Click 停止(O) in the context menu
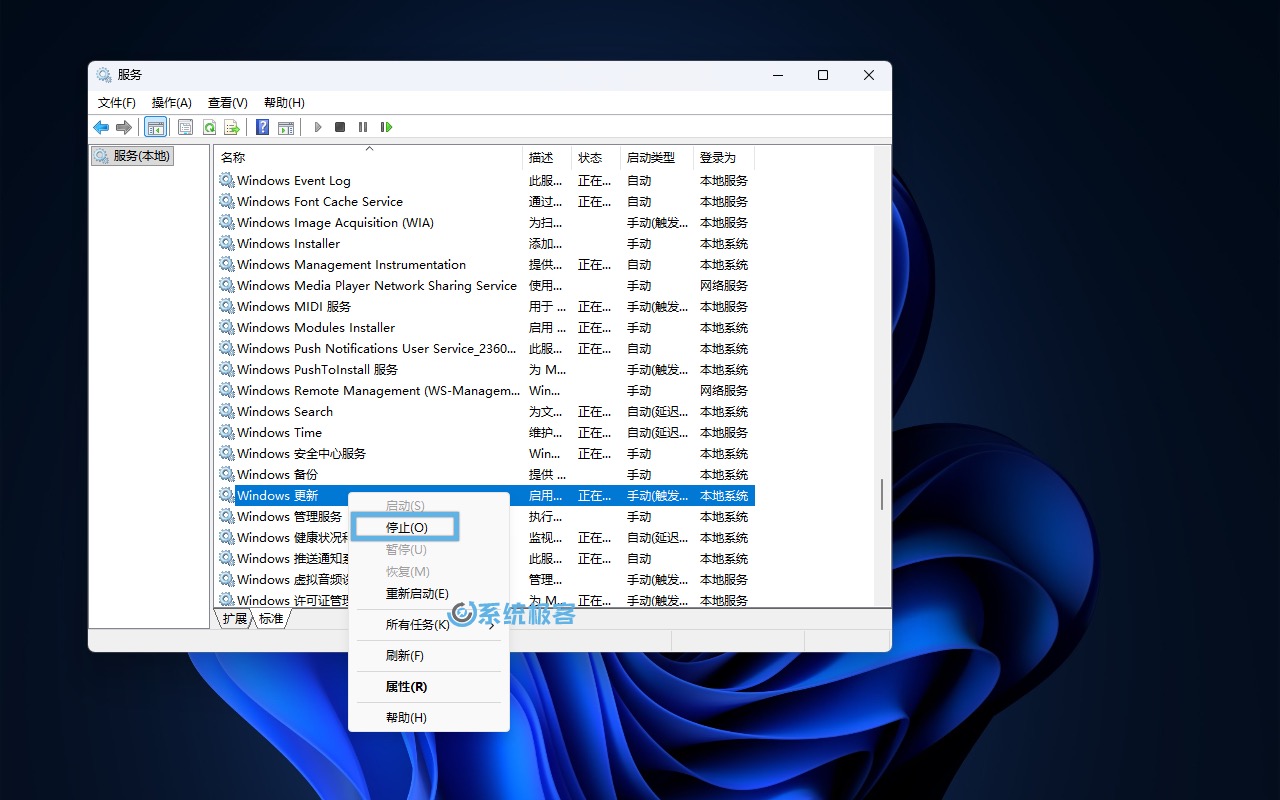Image resolution: width=1280 pixels, height=800 pixels. (x=404, y=527)
